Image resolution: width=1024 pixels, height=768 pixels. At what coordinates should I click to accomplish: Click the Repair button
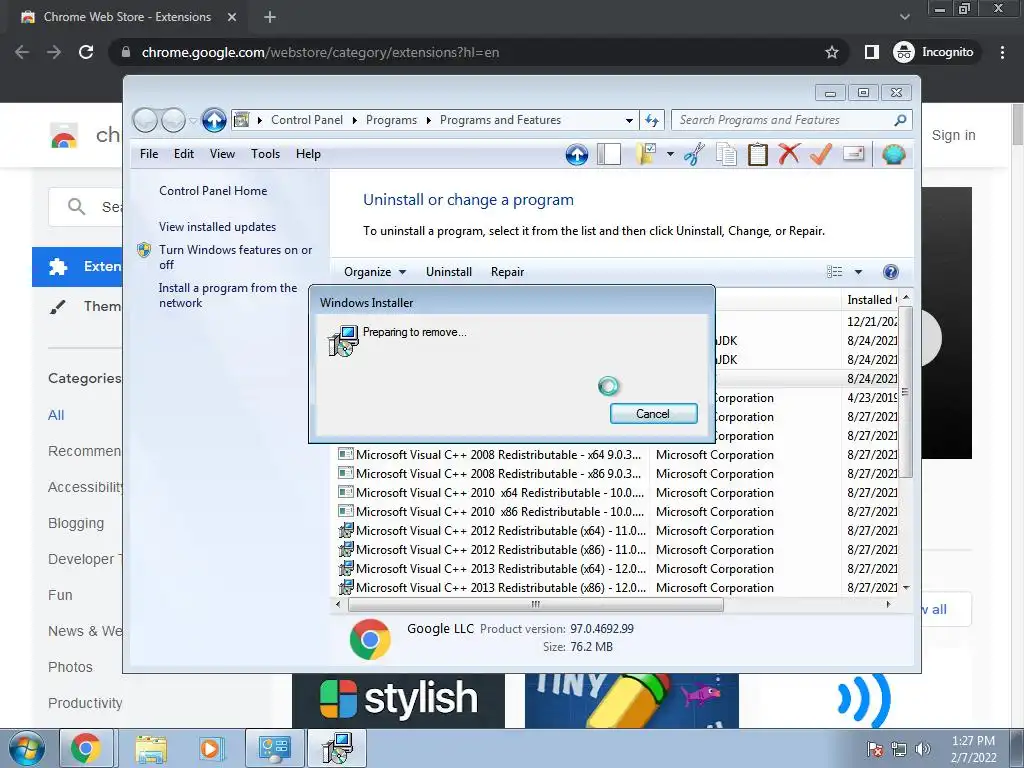(x=507, y=272)
